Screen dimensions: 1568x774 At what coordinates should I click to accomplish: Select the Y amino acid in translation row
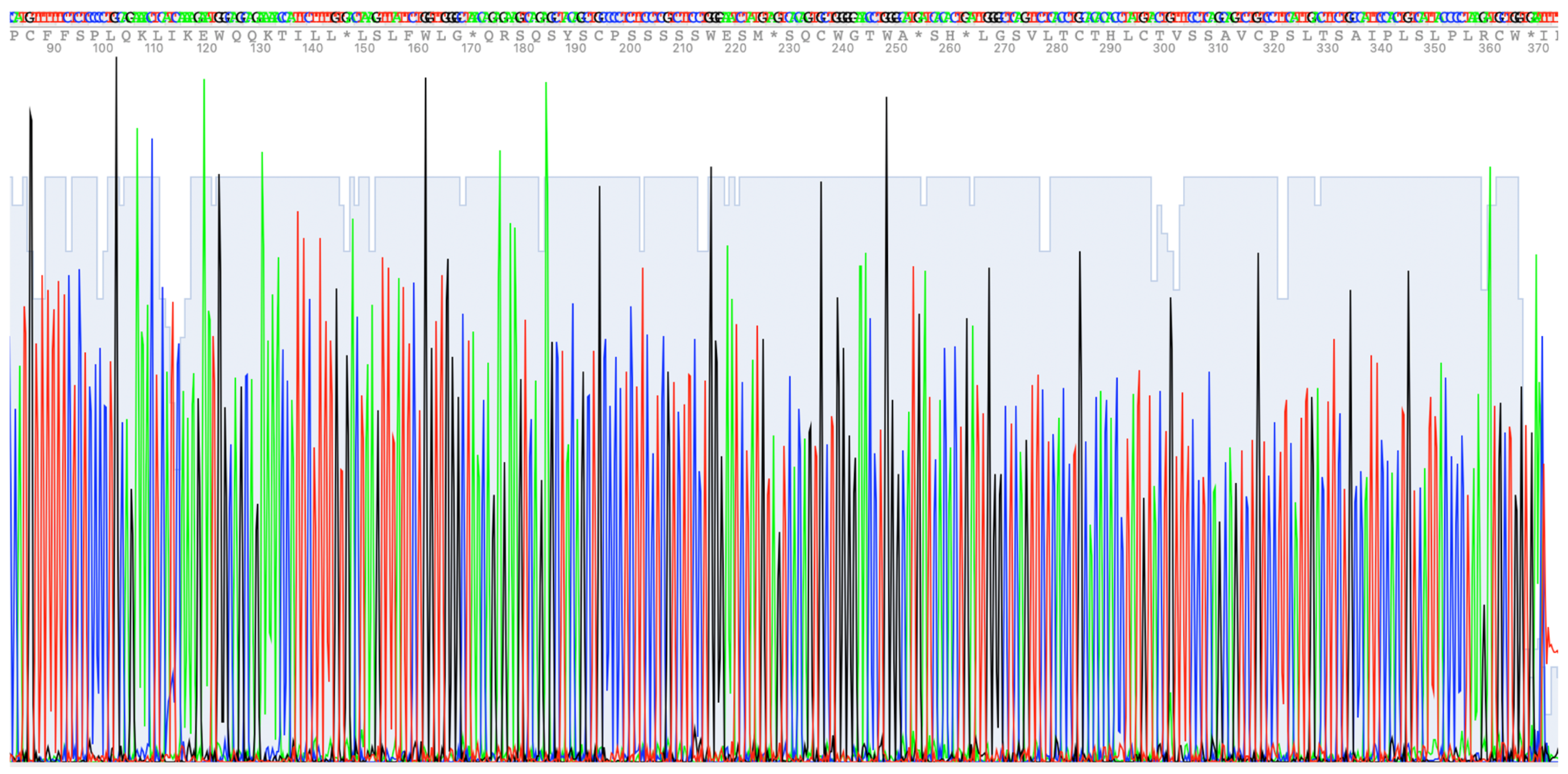pyautogui.click(x=567, y=36)
